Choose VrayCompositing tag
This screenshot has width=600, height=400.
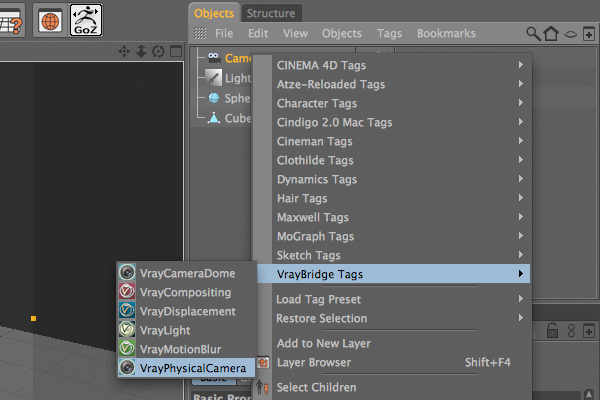(x=187, y=292)
